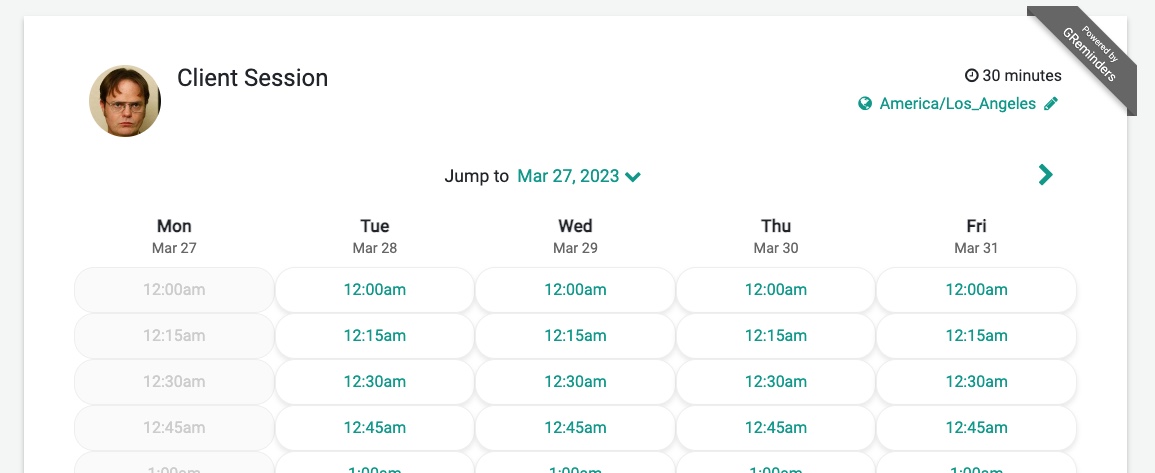Viewport: 1155px width, 473px height.
Task: Choose the Thu Mar 30 12:30am slot
Action: click(x=776, y=382)
